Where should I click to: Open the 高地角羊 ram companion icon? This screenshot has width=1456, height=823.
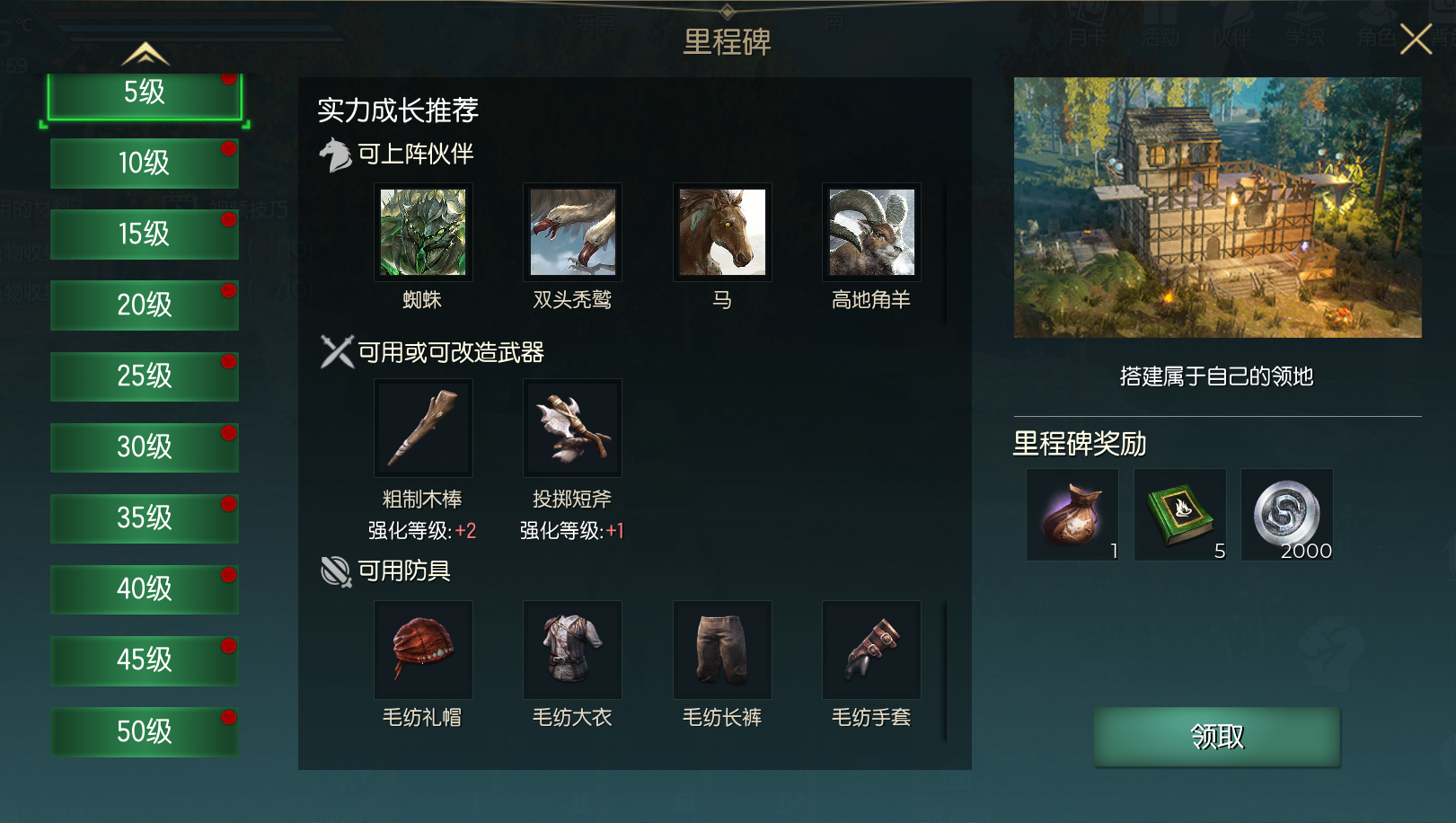click(x=871, y=232)
